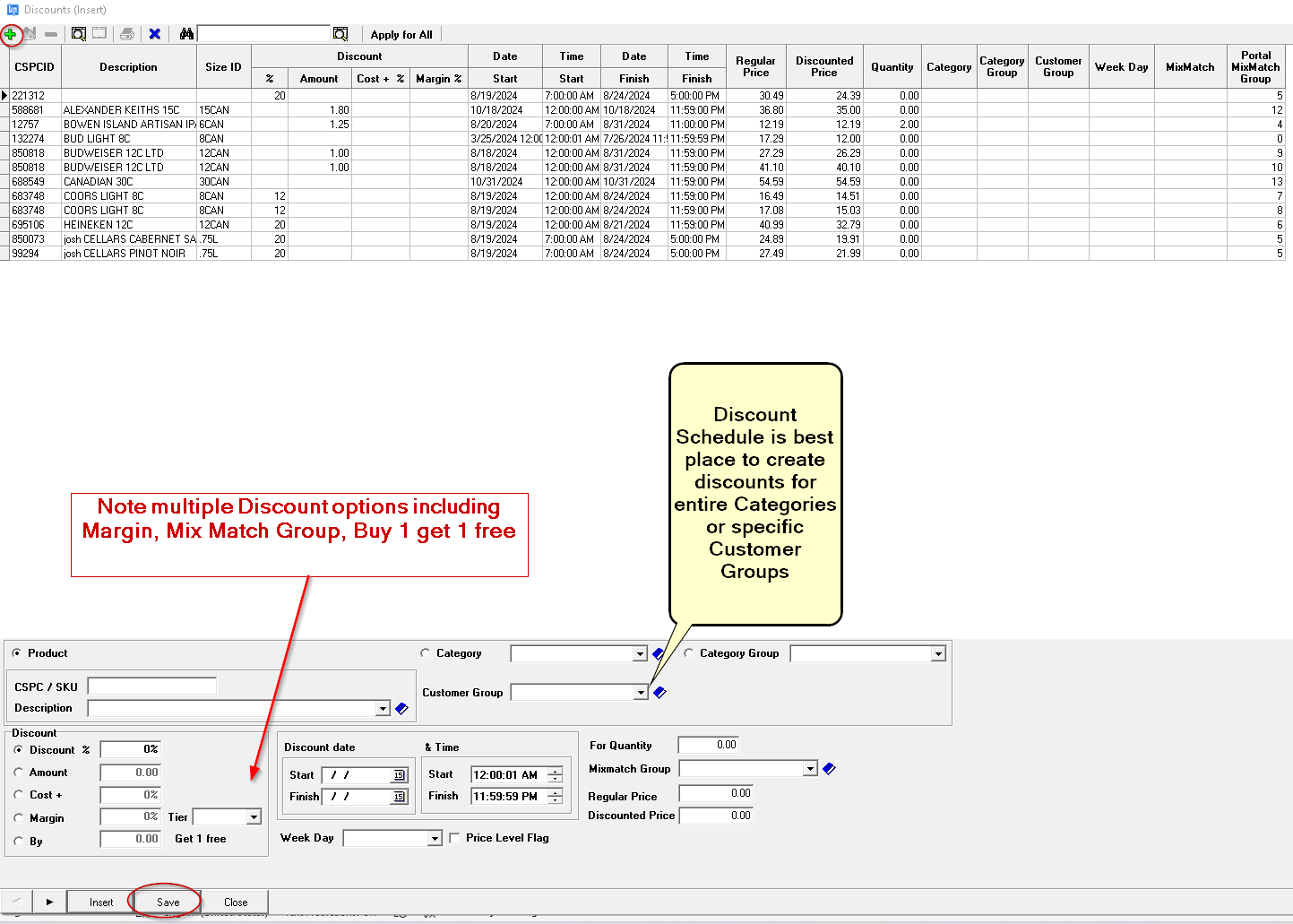Click the Regular Price column header
Image resolution: width=1293 pixels, height=924 pixels.
pos(755,67)
